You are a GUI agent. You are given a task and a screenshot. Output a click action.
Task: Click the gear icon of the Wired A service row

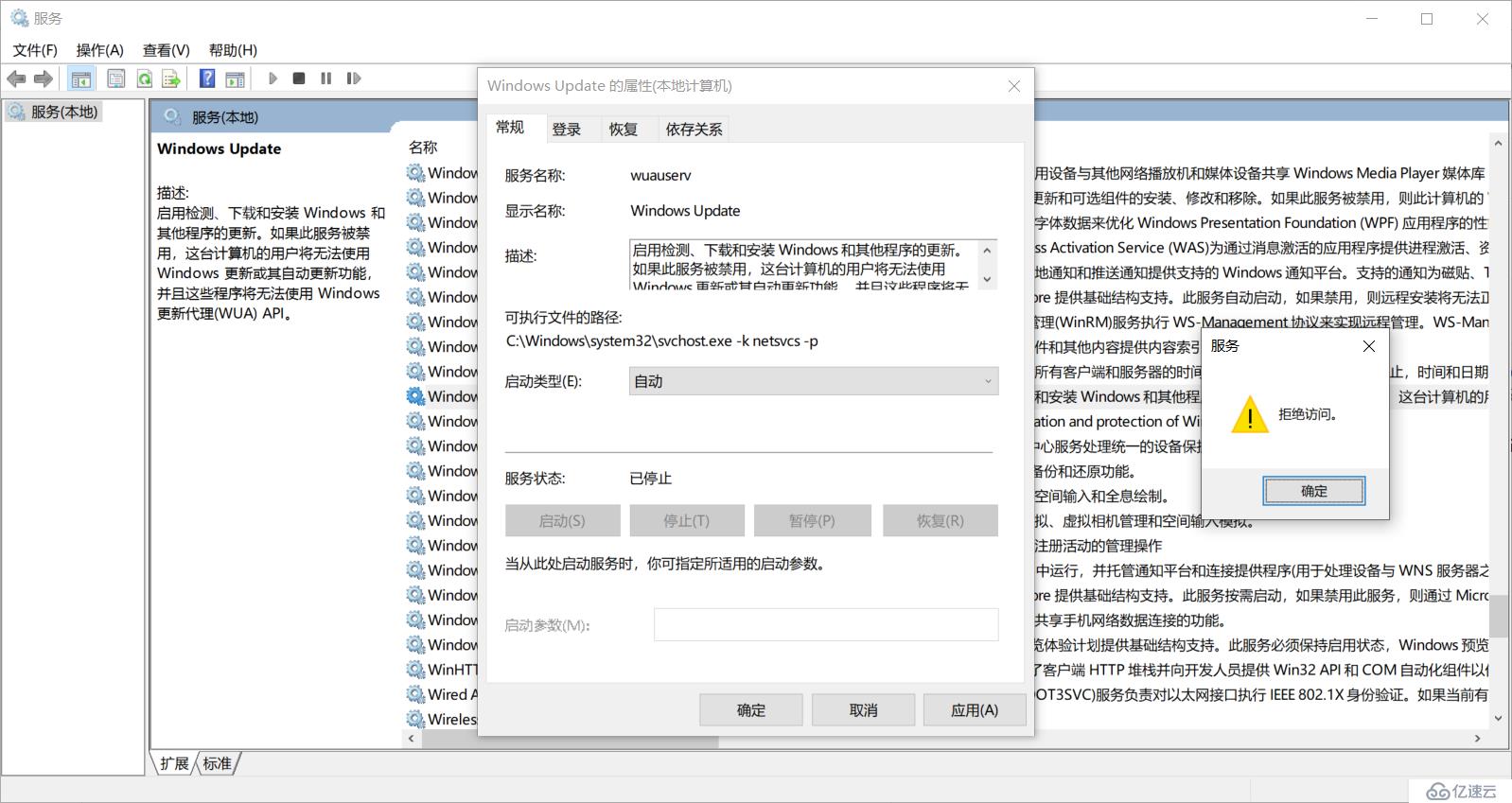[415, 694]
